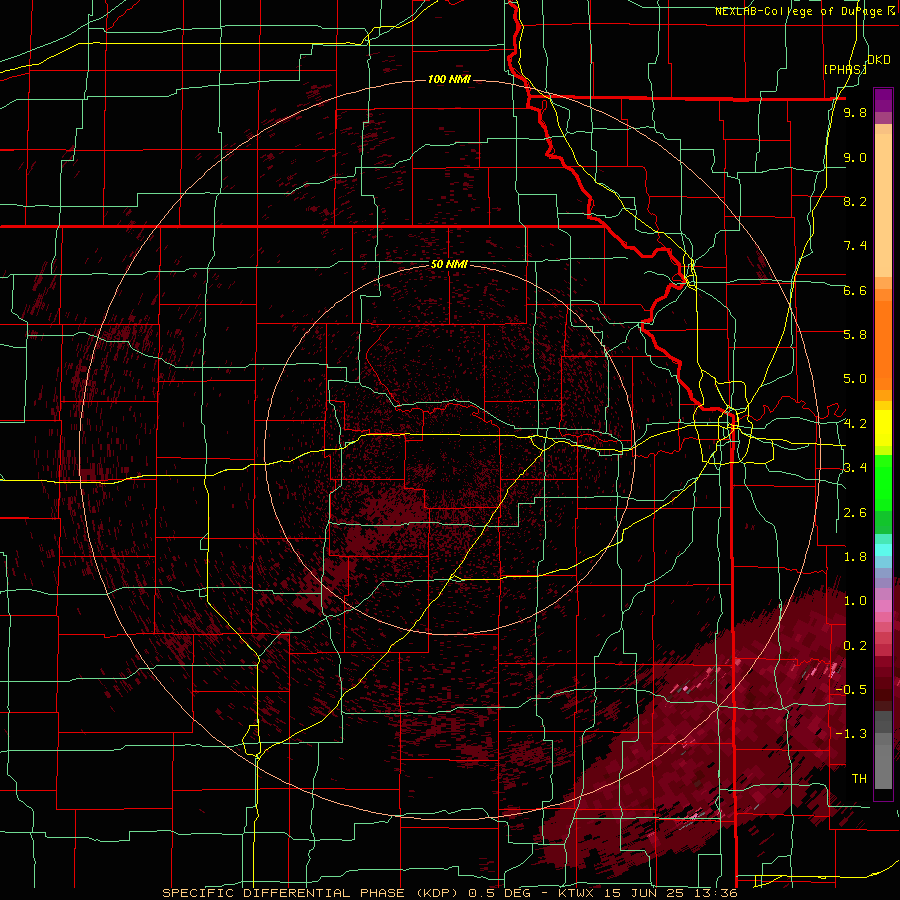Screen dimensions: 900x900
Task: Click the 4.2 scale value
Action: [855, 424]
